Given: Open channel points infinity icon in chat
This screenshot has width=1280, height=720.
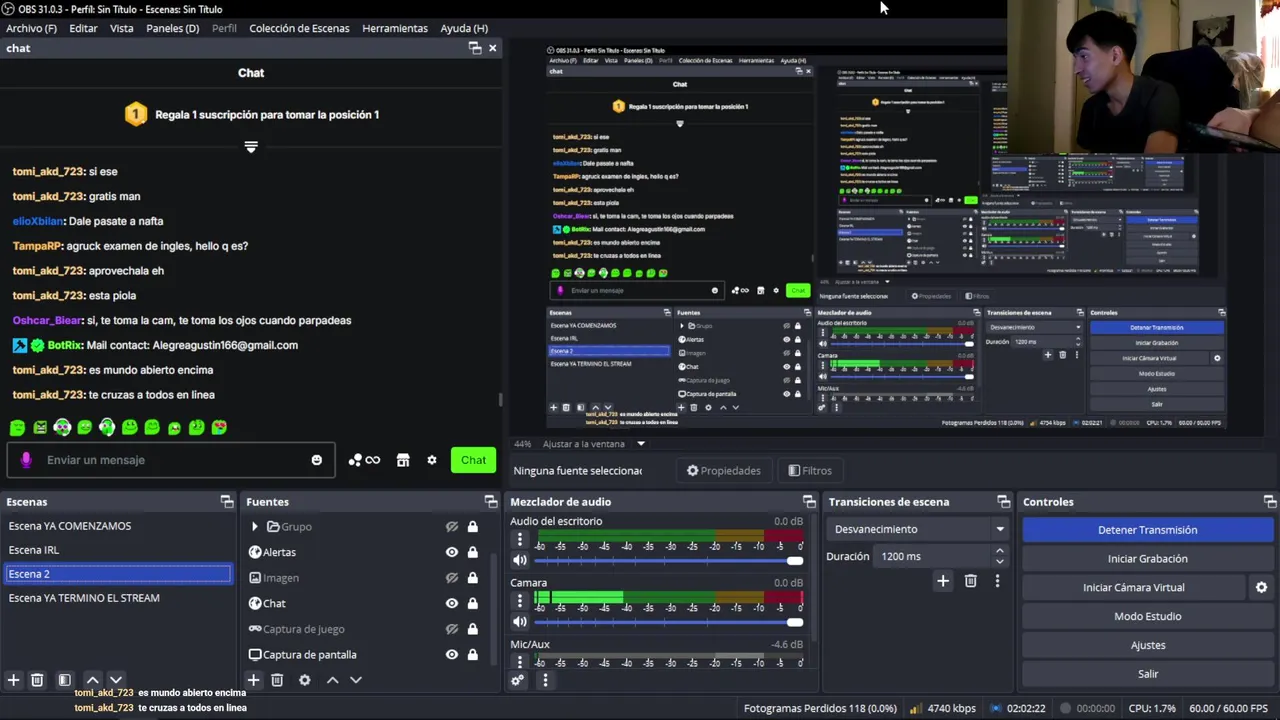Looking at the screenshot, I should pyautogui.click(x=364, y=460).
